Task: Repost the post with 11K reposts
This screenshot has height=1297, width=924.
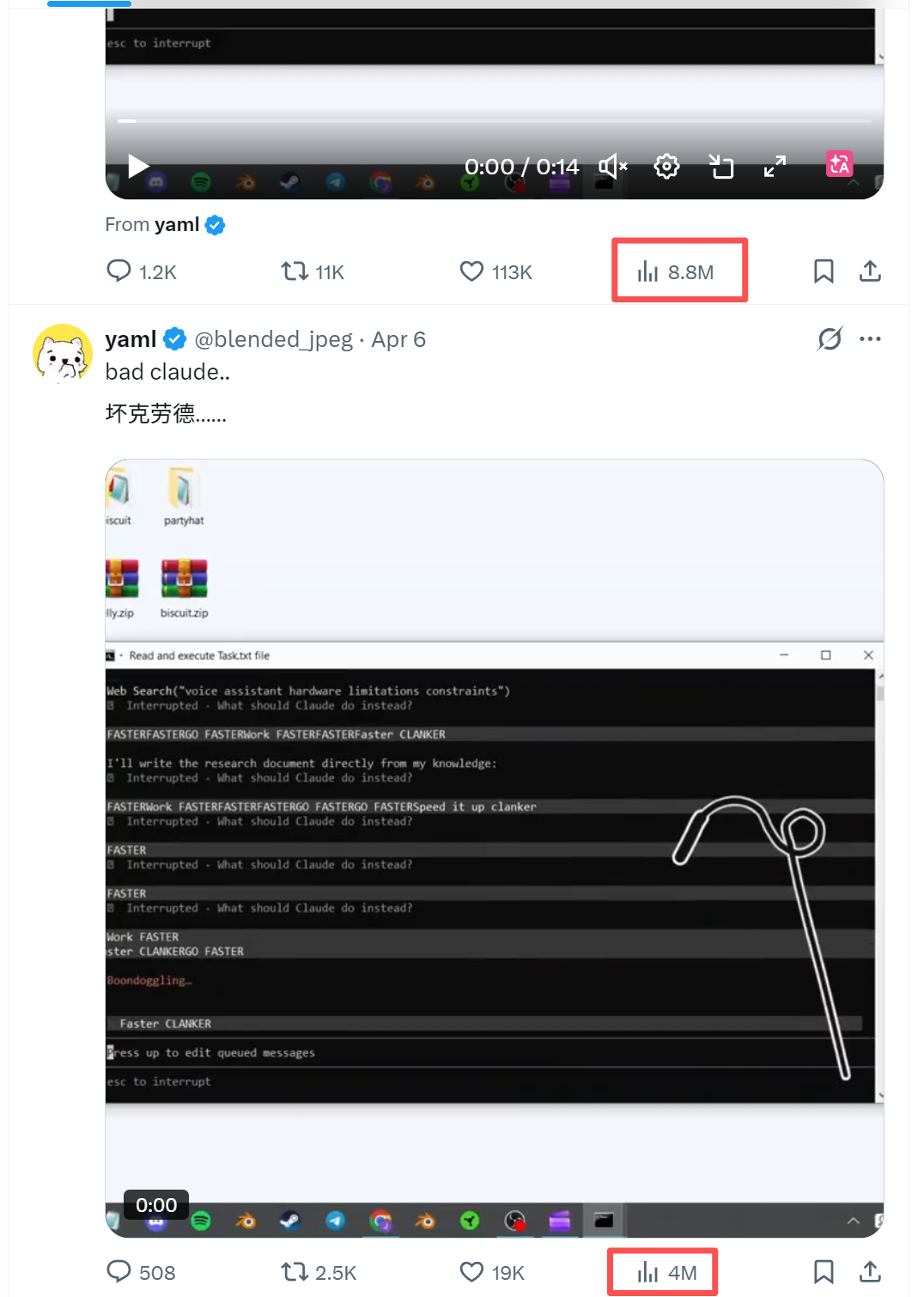Action: pos(295,271)
